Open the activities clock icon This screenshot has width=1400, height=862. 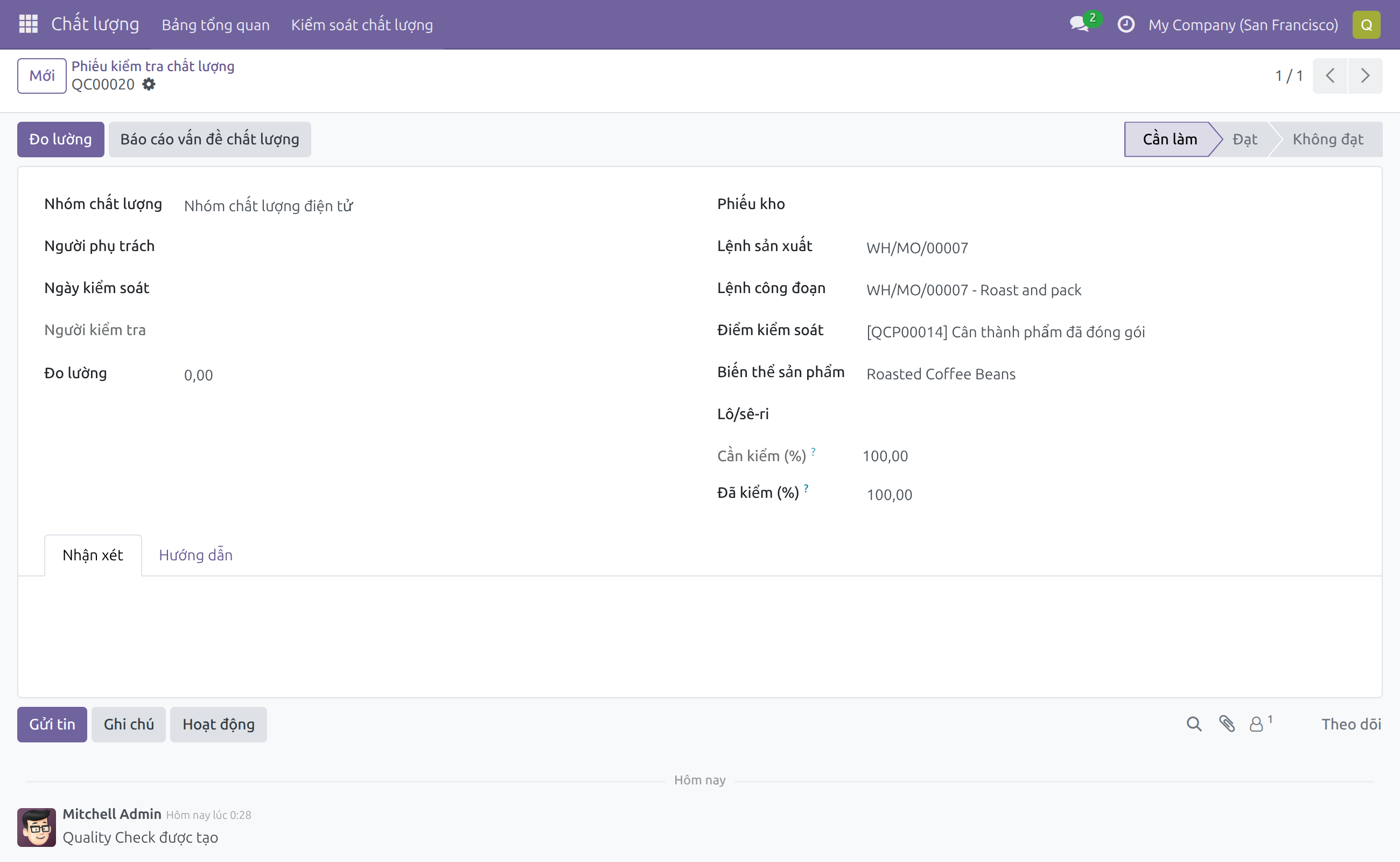pyautogui.click(x=1125, y=24)
